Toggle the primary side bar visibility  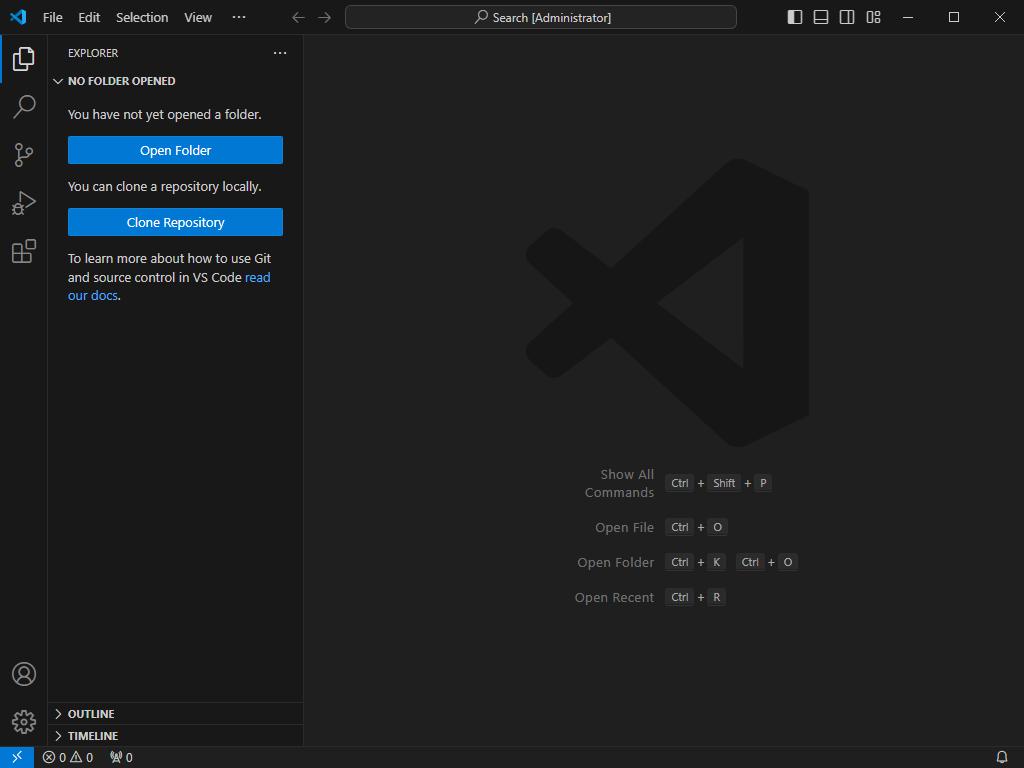pos(795,17)
